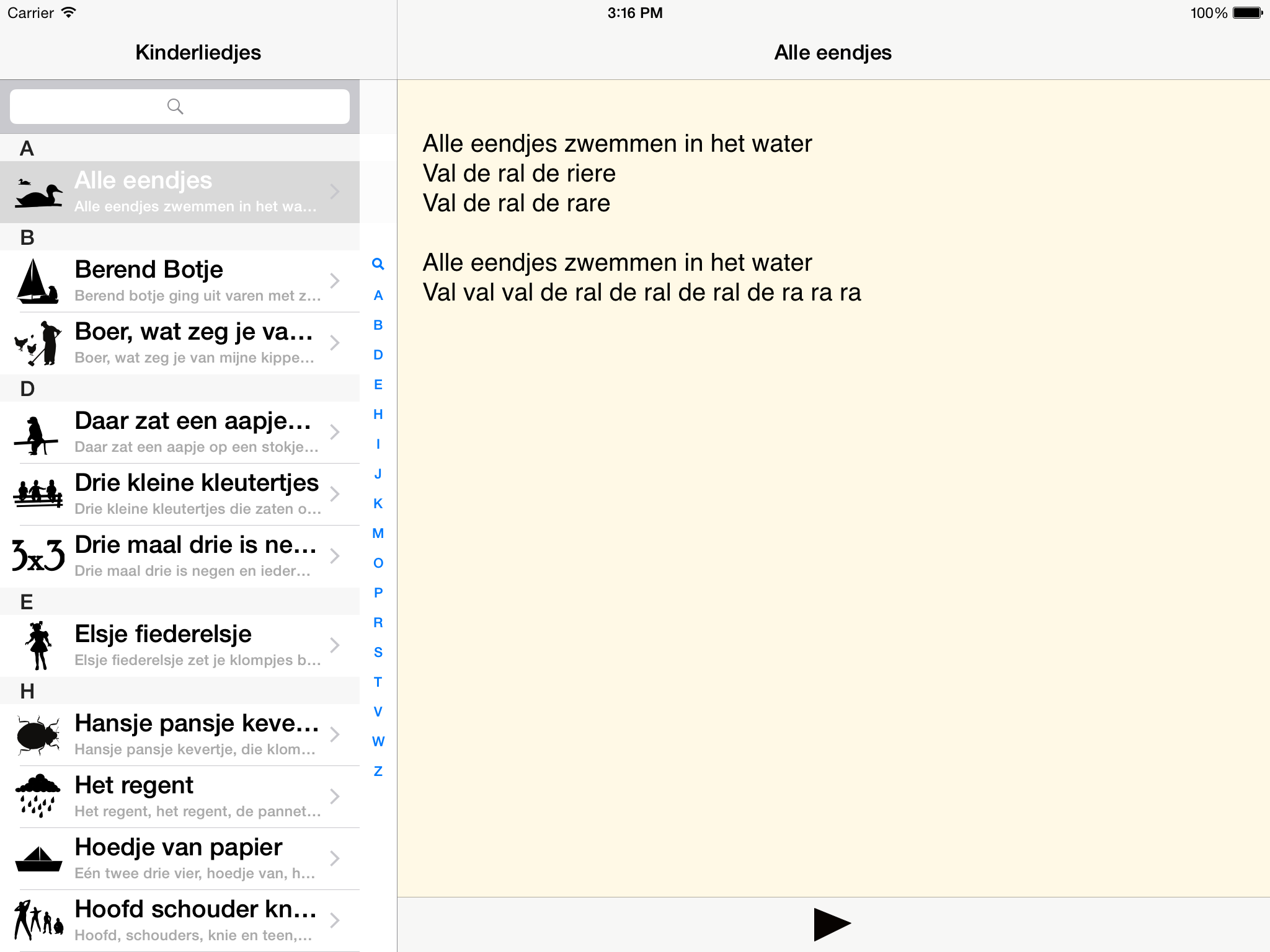Tap the magnifier in the index bar
The image size is (1270, 952).
click(378, 264)
